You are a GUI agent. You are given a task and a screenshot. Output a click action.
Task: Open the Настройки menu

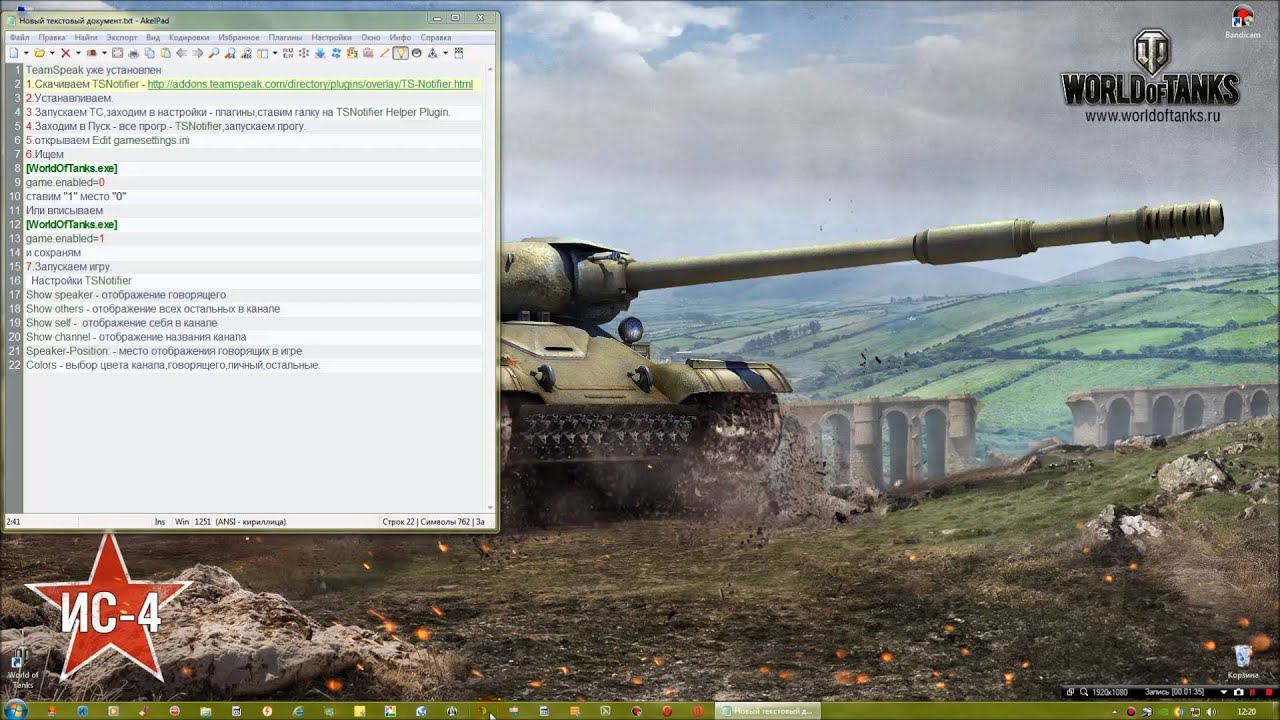tap(331, 37)
